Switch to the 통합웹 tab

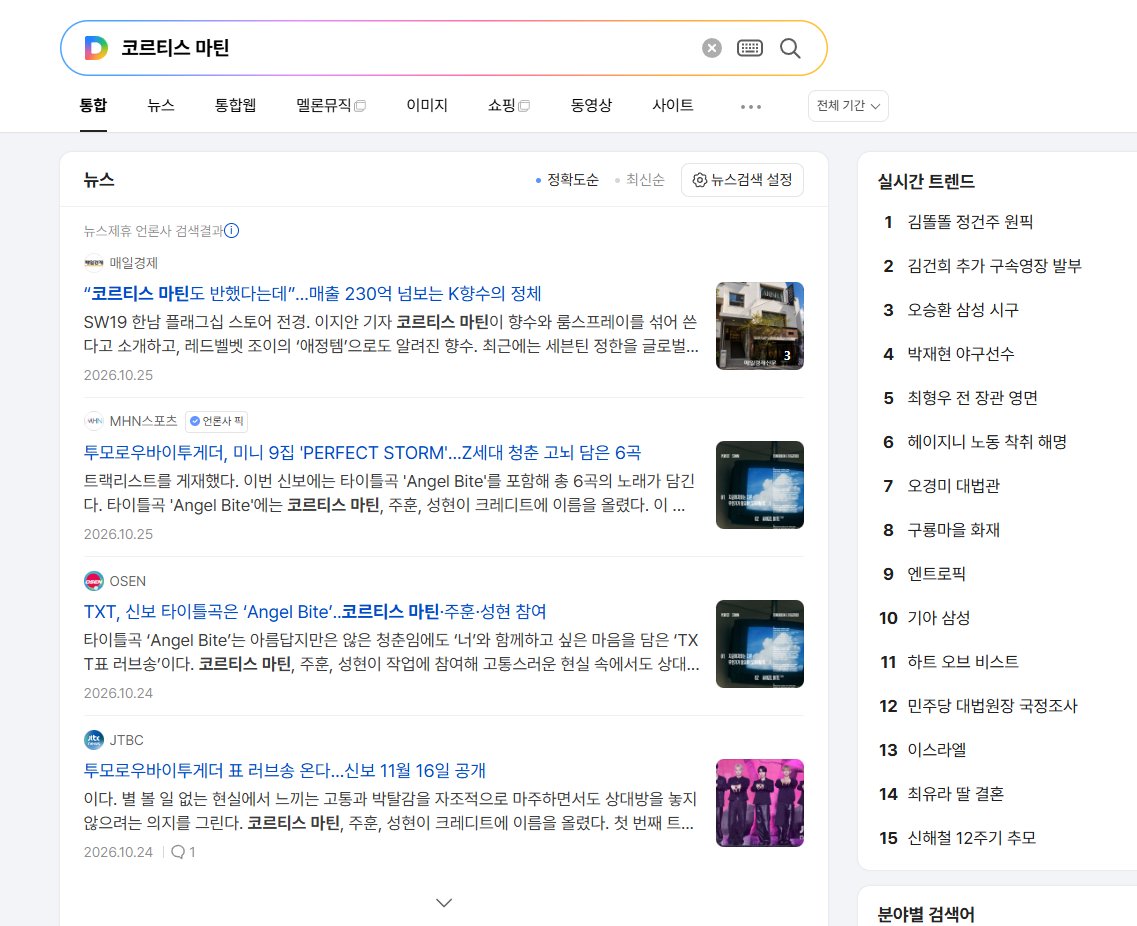236,105
